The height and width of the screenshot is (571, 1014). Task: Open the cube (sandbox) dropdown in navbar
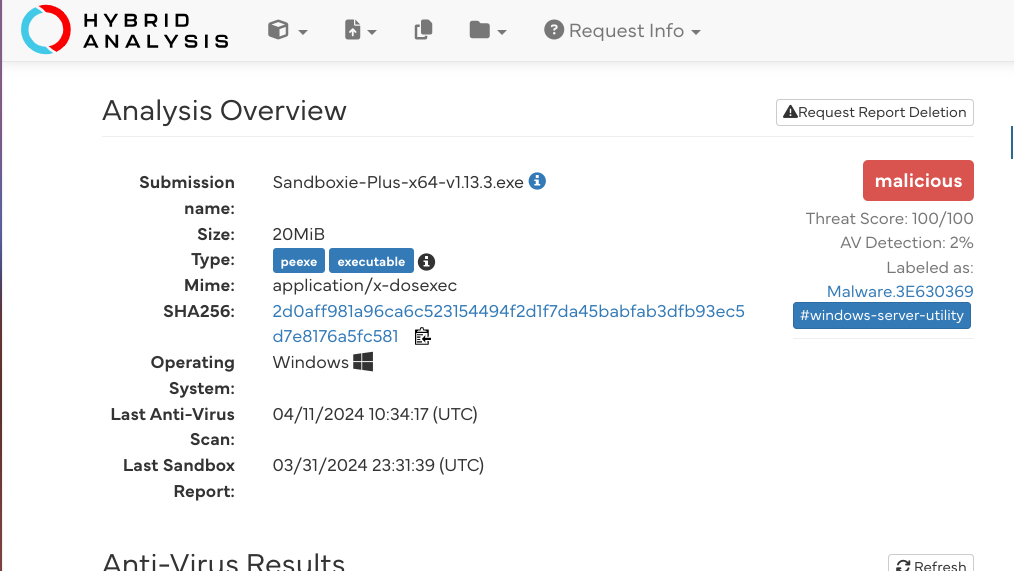[287, 31]
